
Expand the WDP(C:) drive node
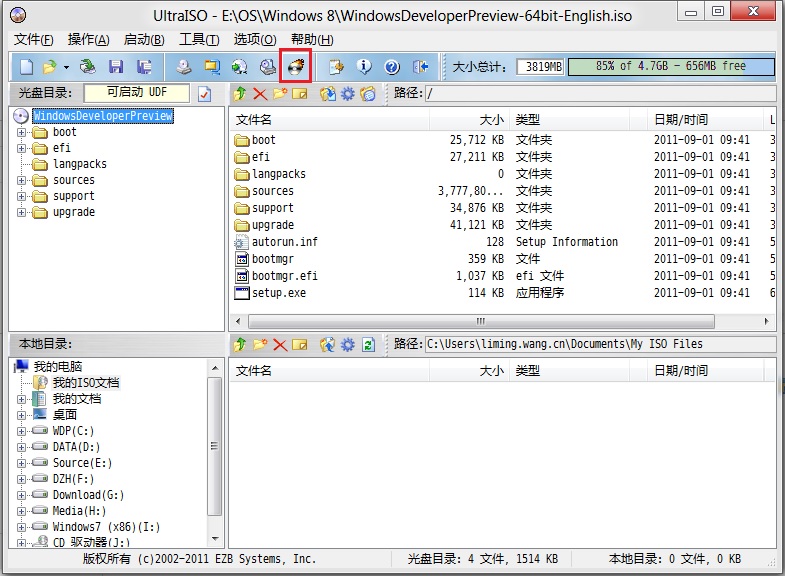pos(22,431)
